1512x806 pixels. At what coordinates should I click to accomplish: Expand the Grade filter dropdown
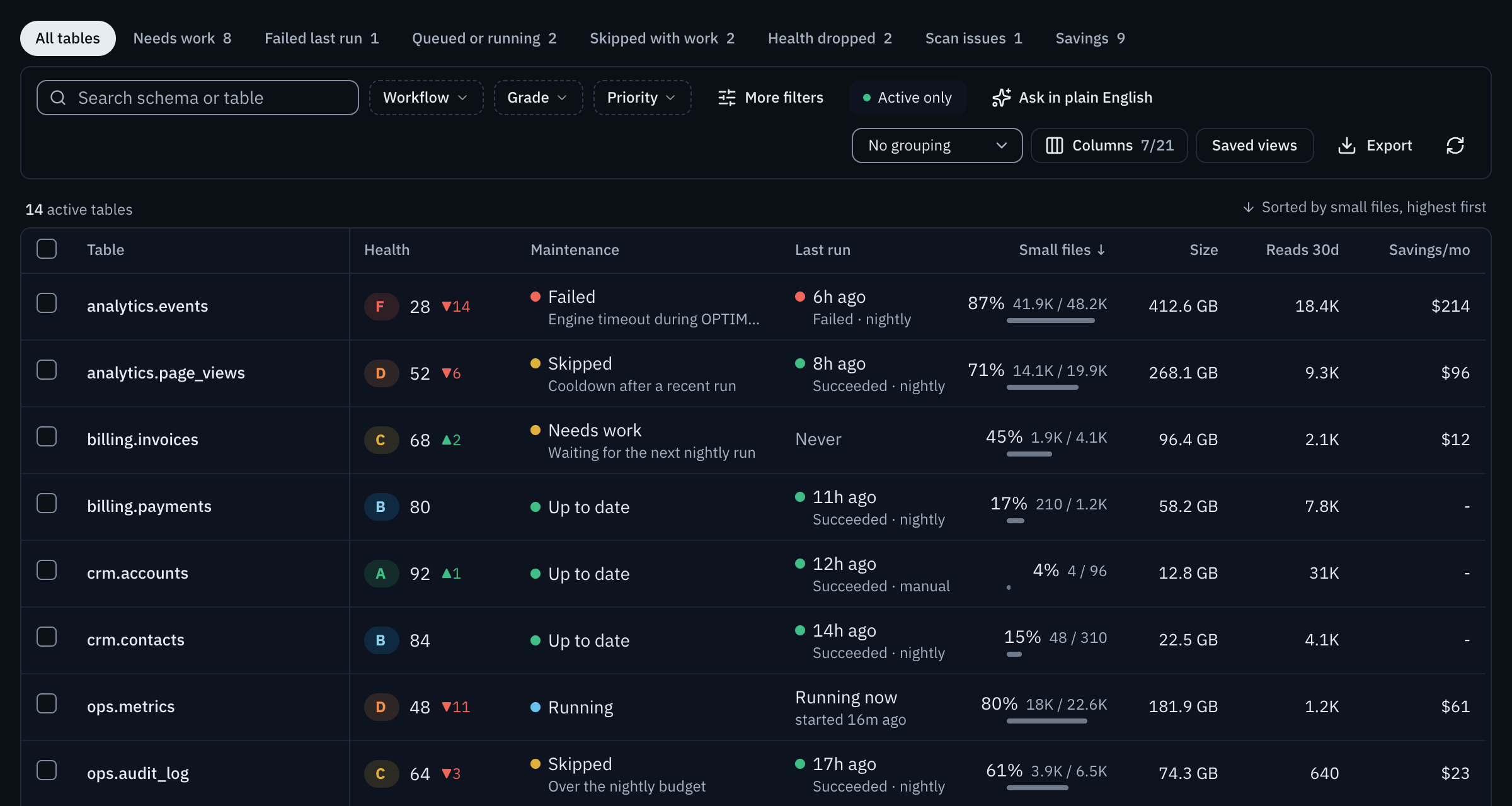click(538, 98)
